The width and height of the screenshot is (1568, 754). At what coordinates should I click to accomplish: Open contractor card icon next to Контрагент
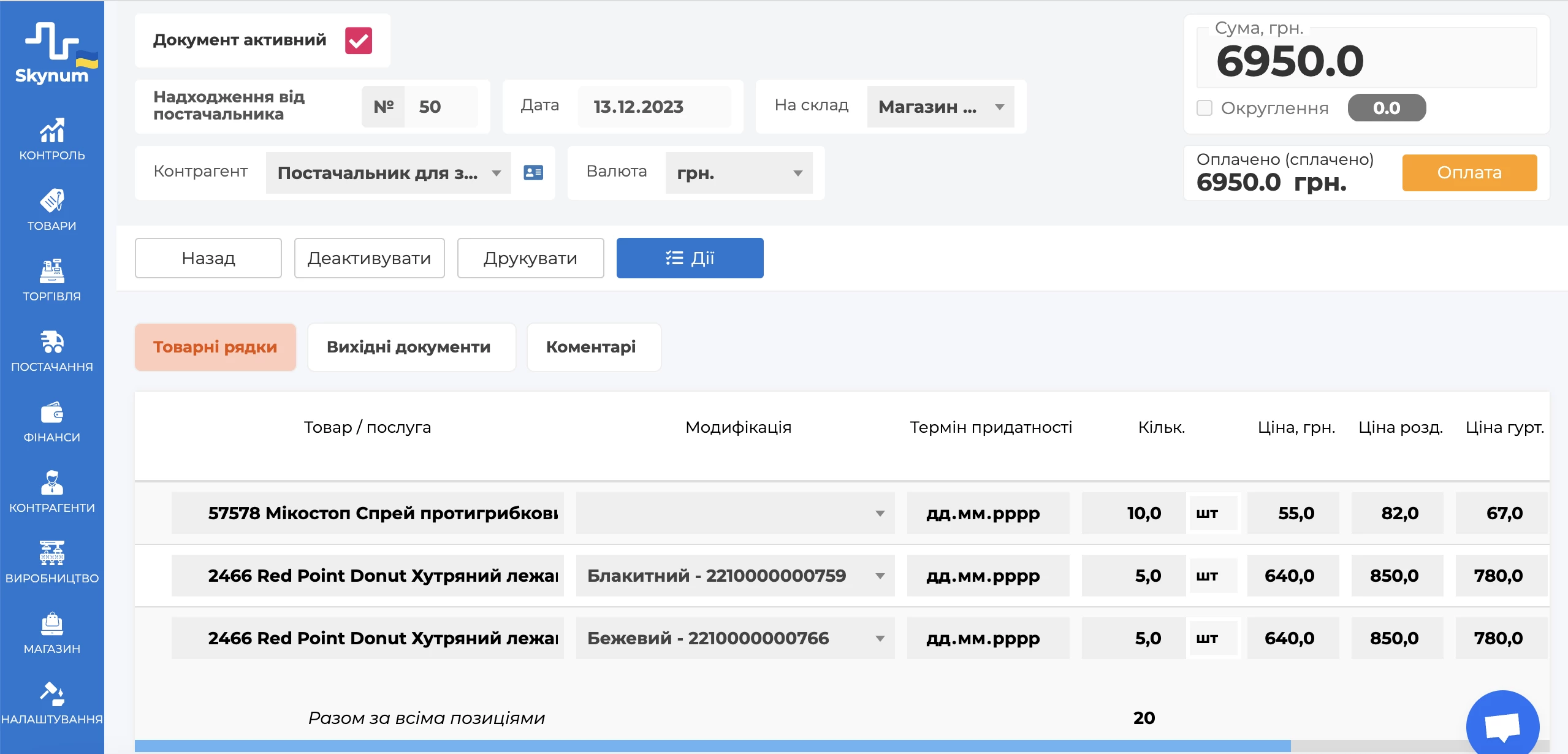point(533,173)
